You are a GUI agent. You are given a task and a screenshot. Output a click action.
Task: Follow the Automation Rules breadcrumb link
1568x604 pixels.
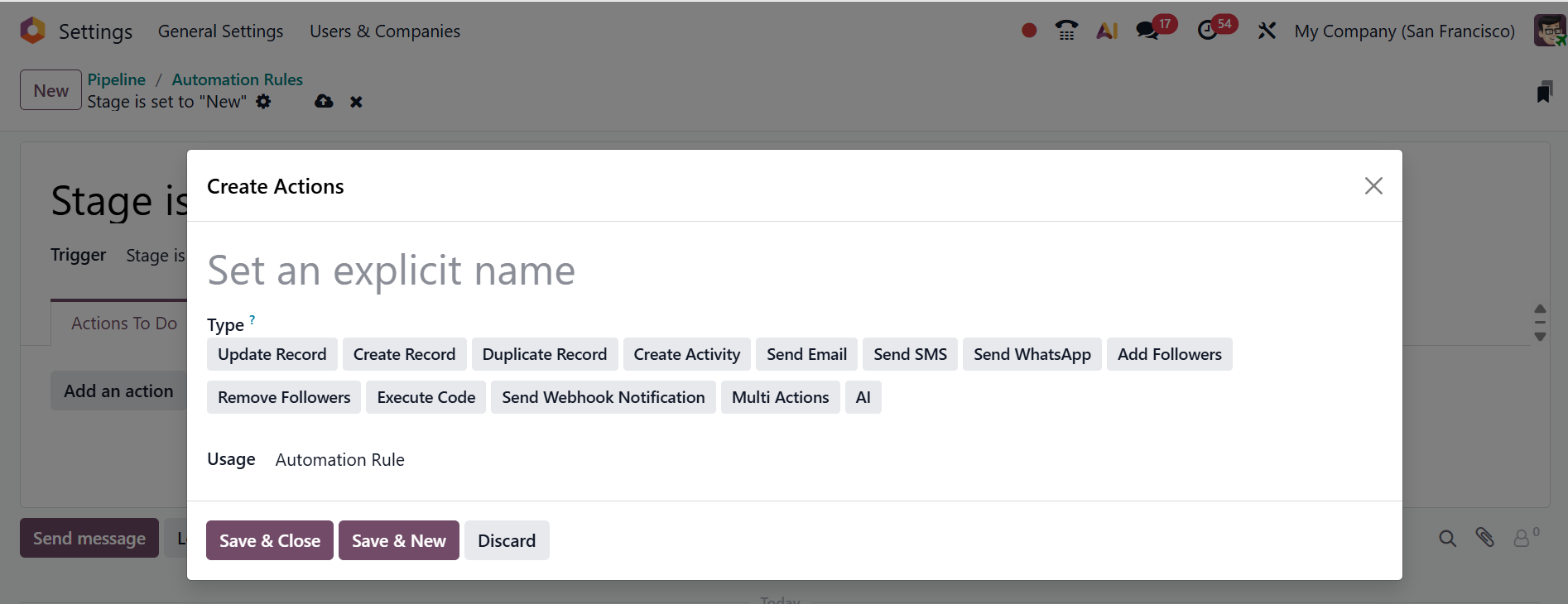[237, 79]
